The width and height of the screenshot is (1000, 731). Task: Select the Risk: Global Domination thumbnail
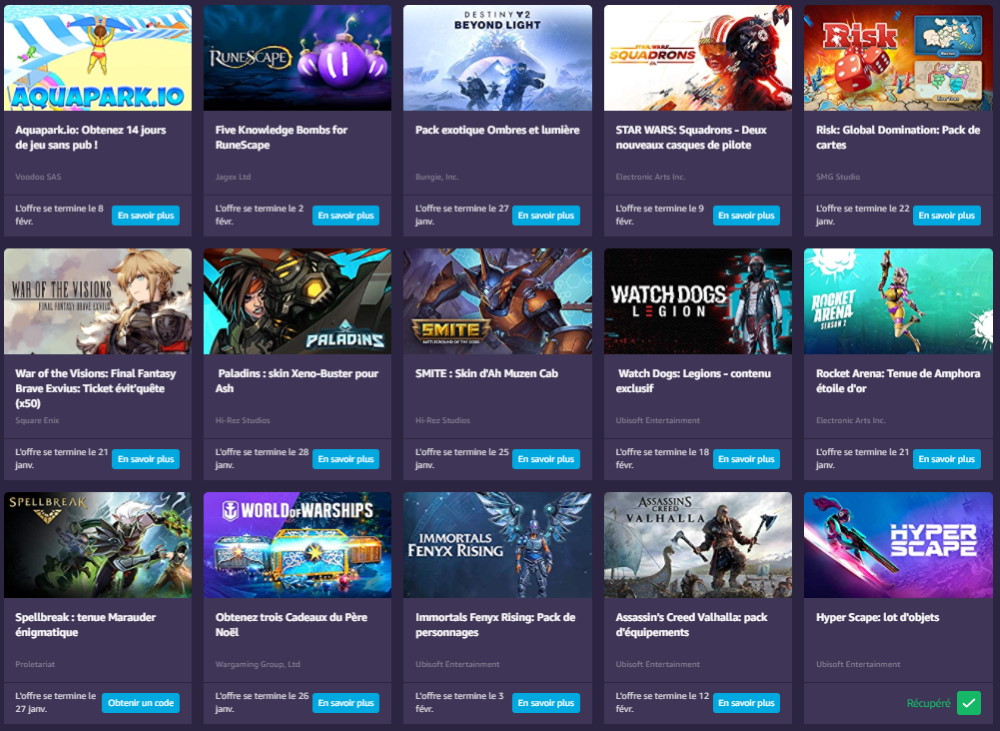tap(897, 57)
